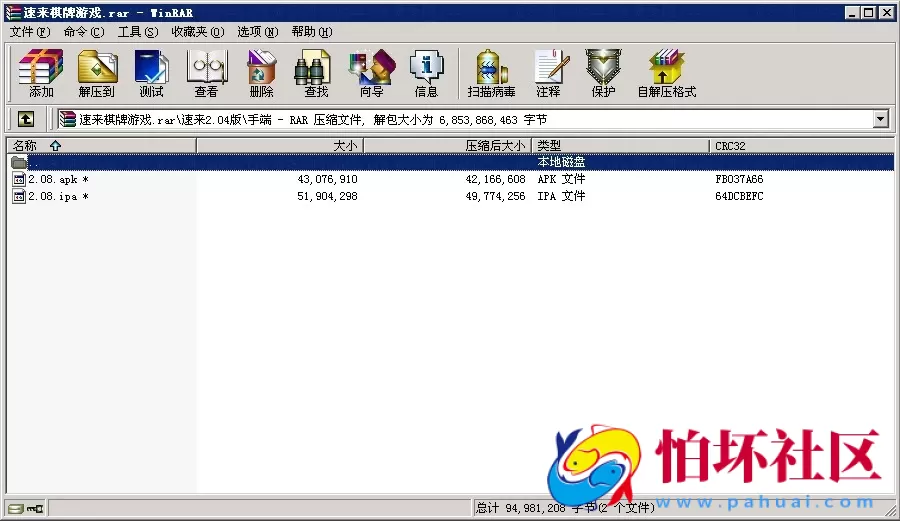Select the 2.08.apk file icon
900x521 pixels.
tap(19, 180)
